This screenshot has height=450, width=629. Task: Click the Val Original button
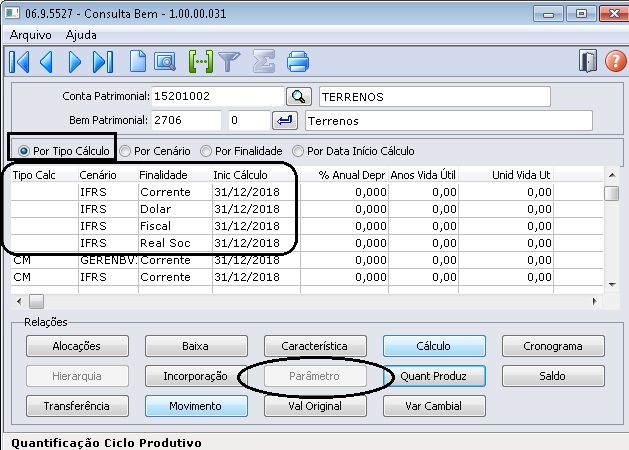coord(315,406)
